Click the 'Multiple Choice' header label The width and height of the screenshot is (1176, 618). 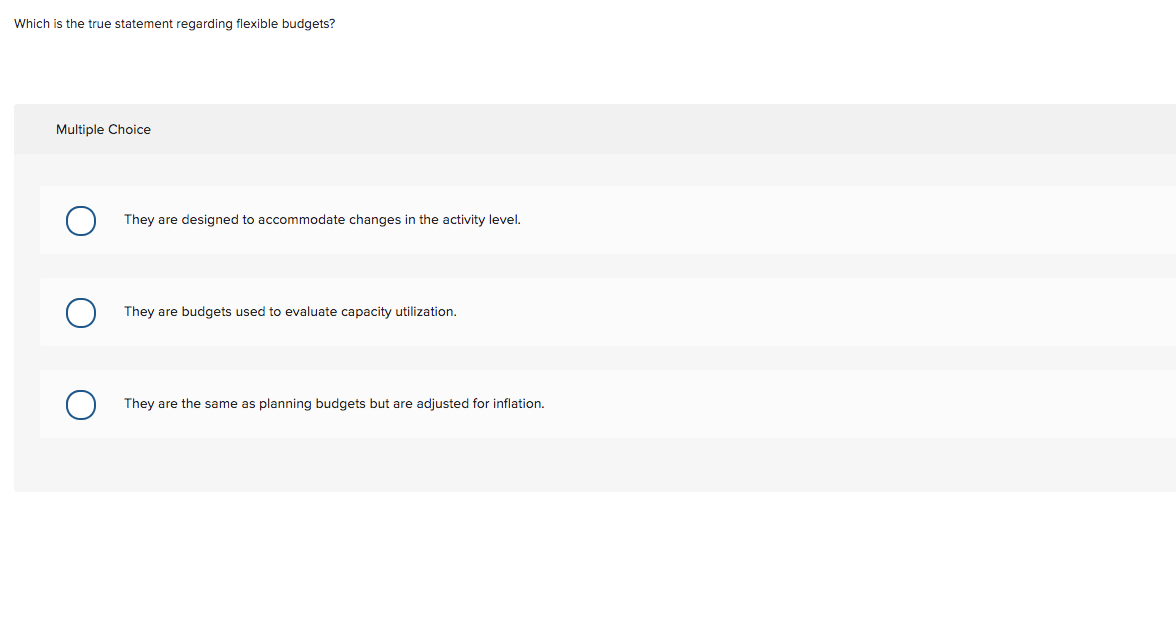[x=103, y=129]
